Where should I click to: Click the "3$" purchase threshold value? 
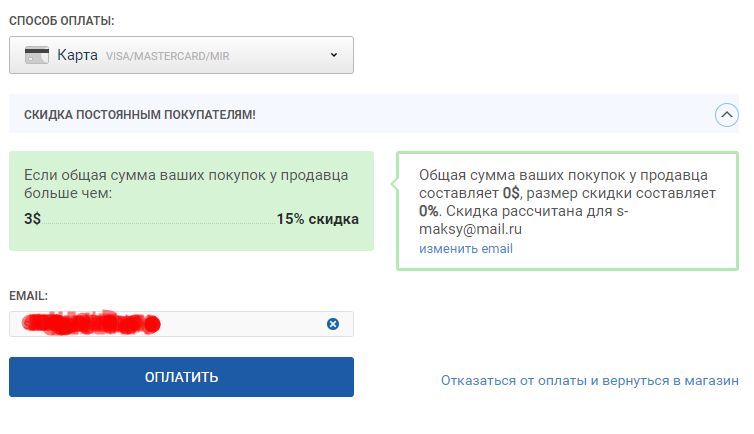tap(32, 219)
